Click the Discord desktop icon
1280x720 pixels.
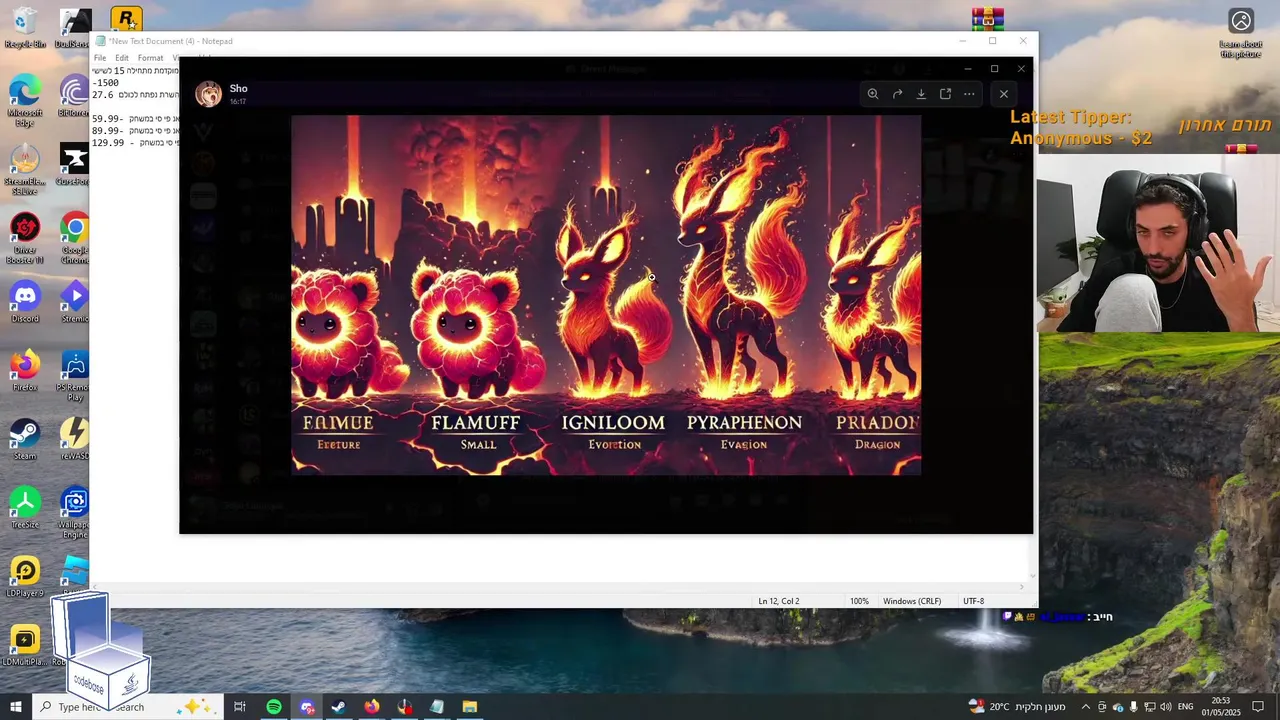point(25,302)
